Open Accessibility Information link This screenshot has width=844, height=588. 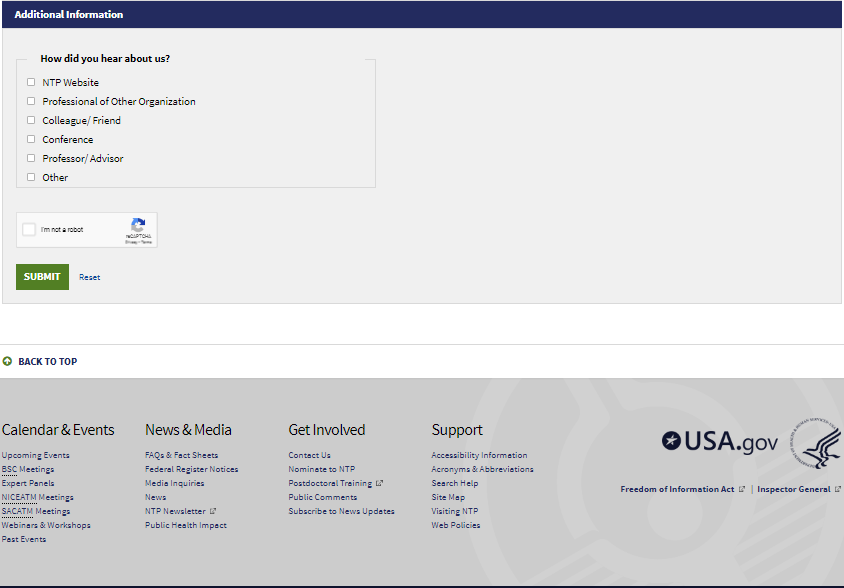(x=480, y=455)
